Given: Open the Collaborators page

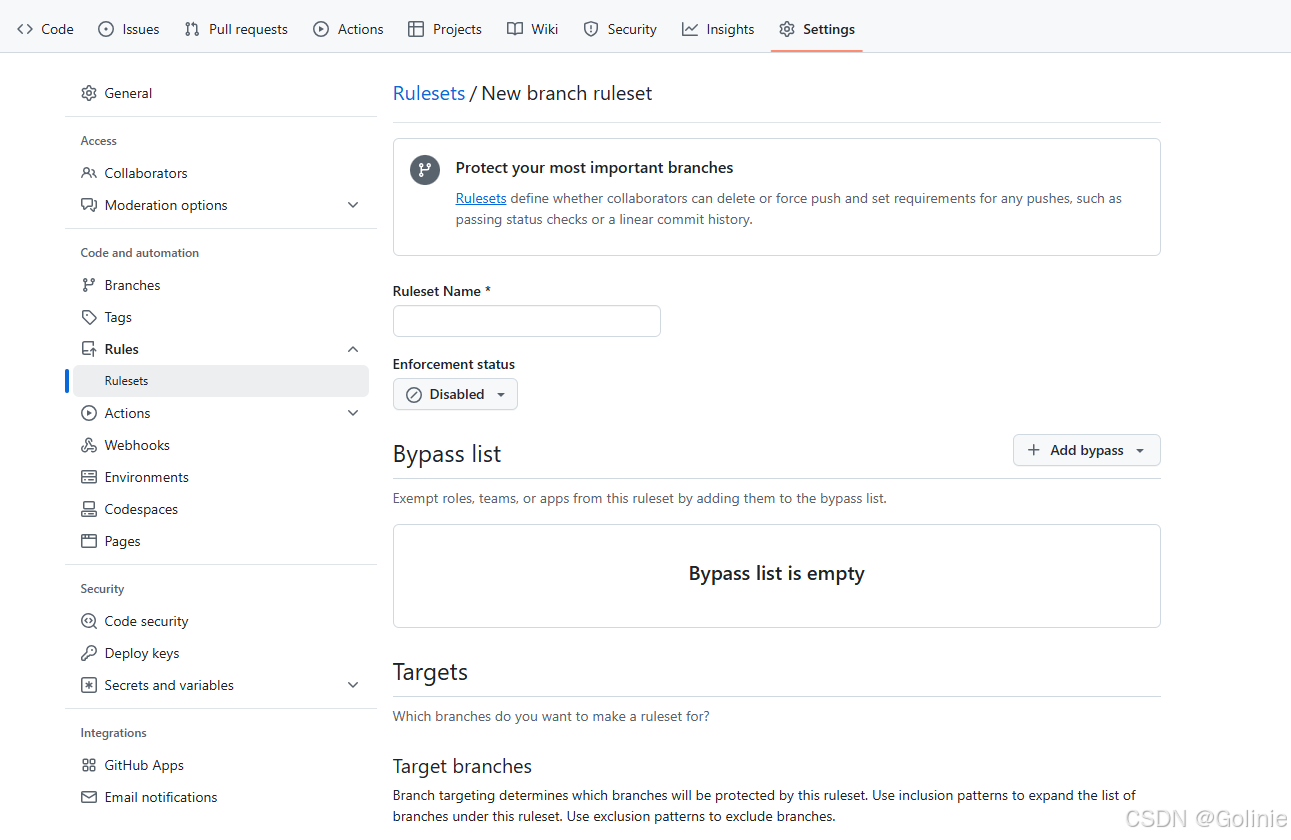Looking at the screenshot, I should (x=221, y=173).
